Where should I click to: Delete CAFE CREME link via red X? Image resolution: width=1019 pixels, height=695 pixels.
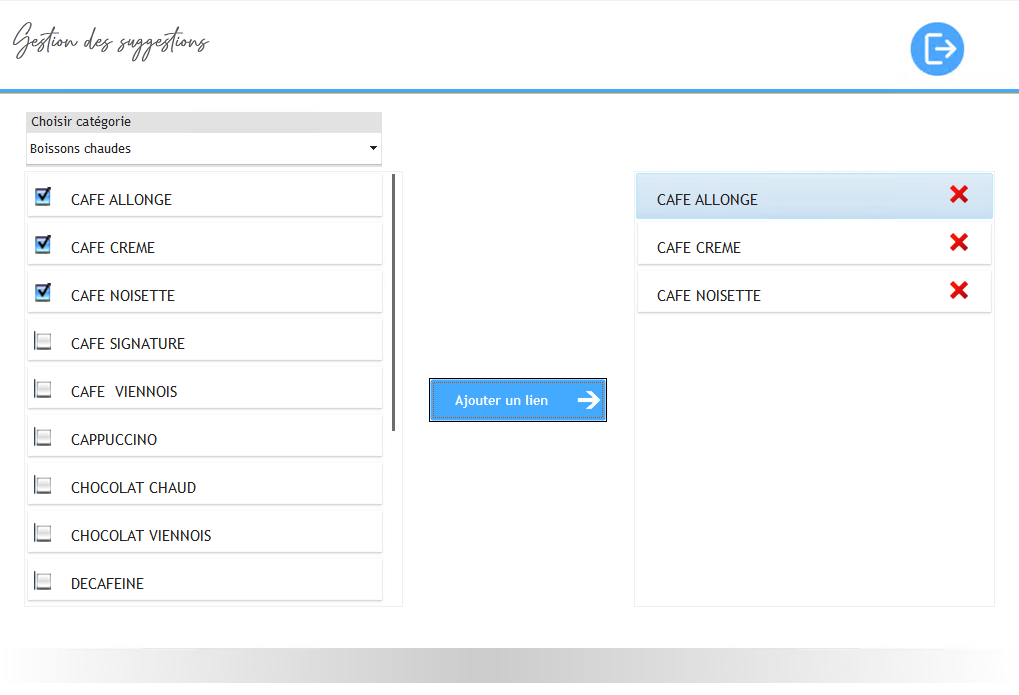click(x=958, y=242)
